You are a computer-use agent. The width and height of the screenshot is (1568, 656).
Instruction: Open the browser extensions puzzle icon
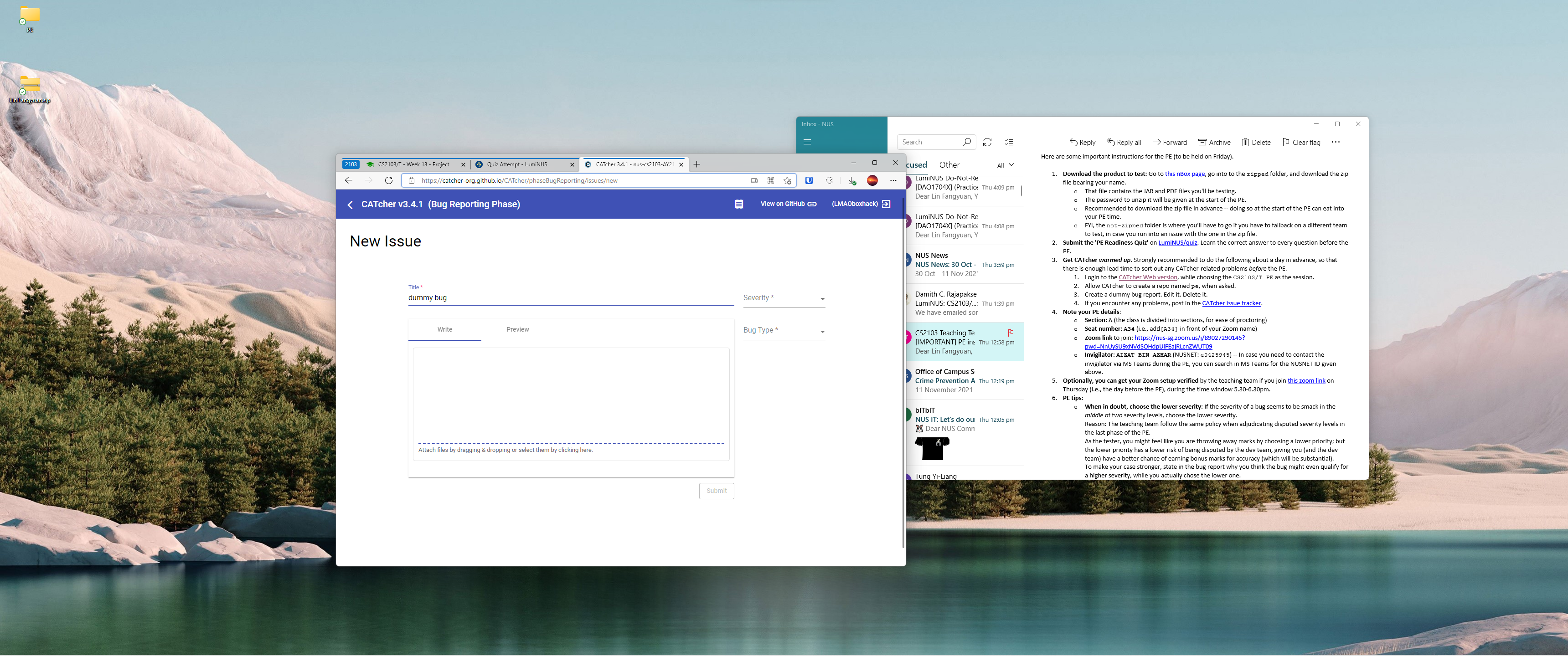point(829,181)
